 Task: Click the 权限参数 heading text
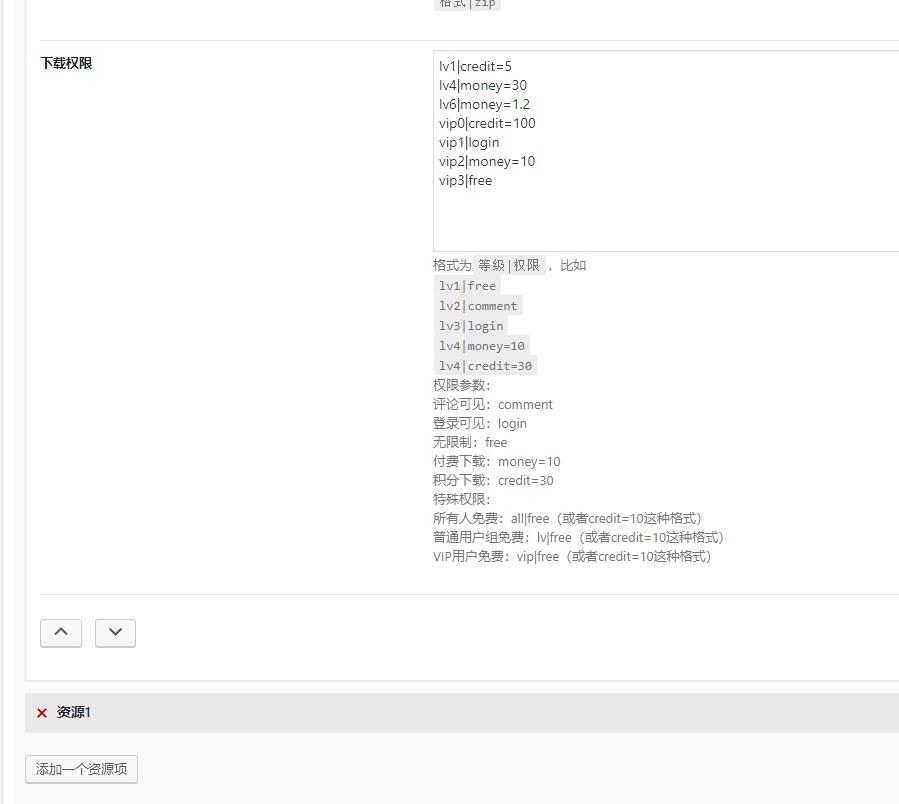coord(462,385)
